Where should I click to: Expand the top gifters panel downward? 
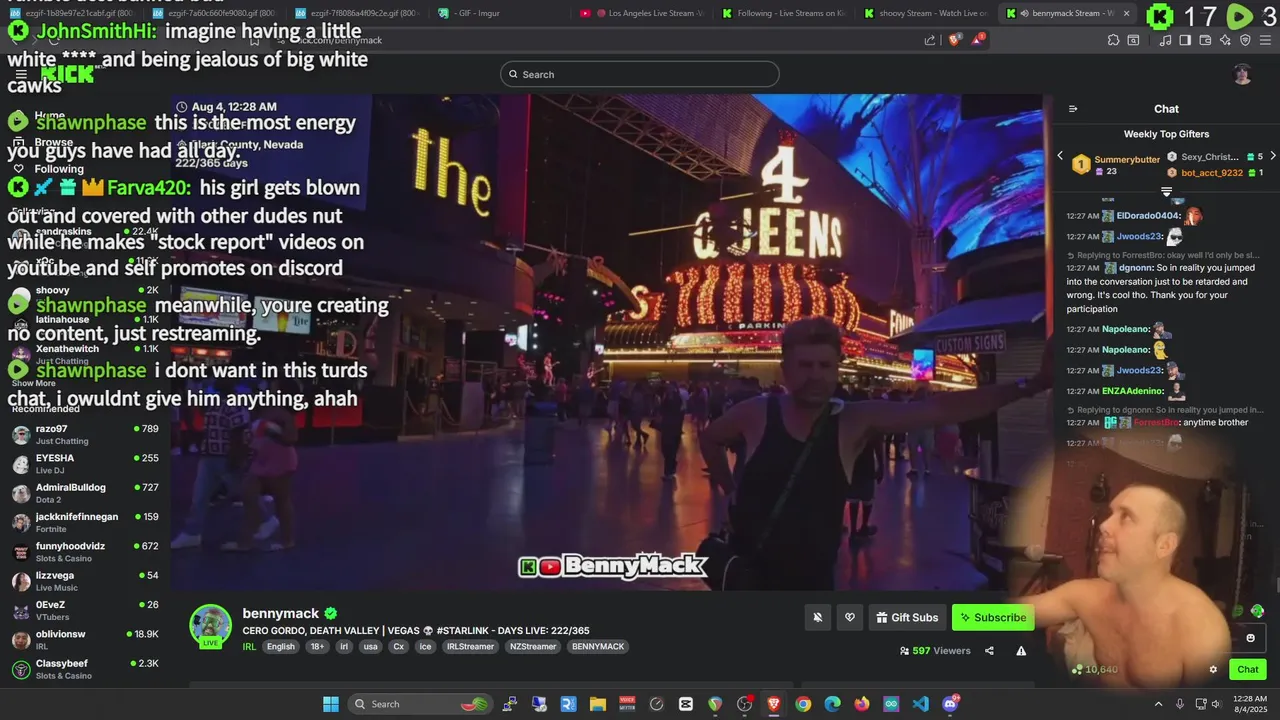pos(1166,191)
